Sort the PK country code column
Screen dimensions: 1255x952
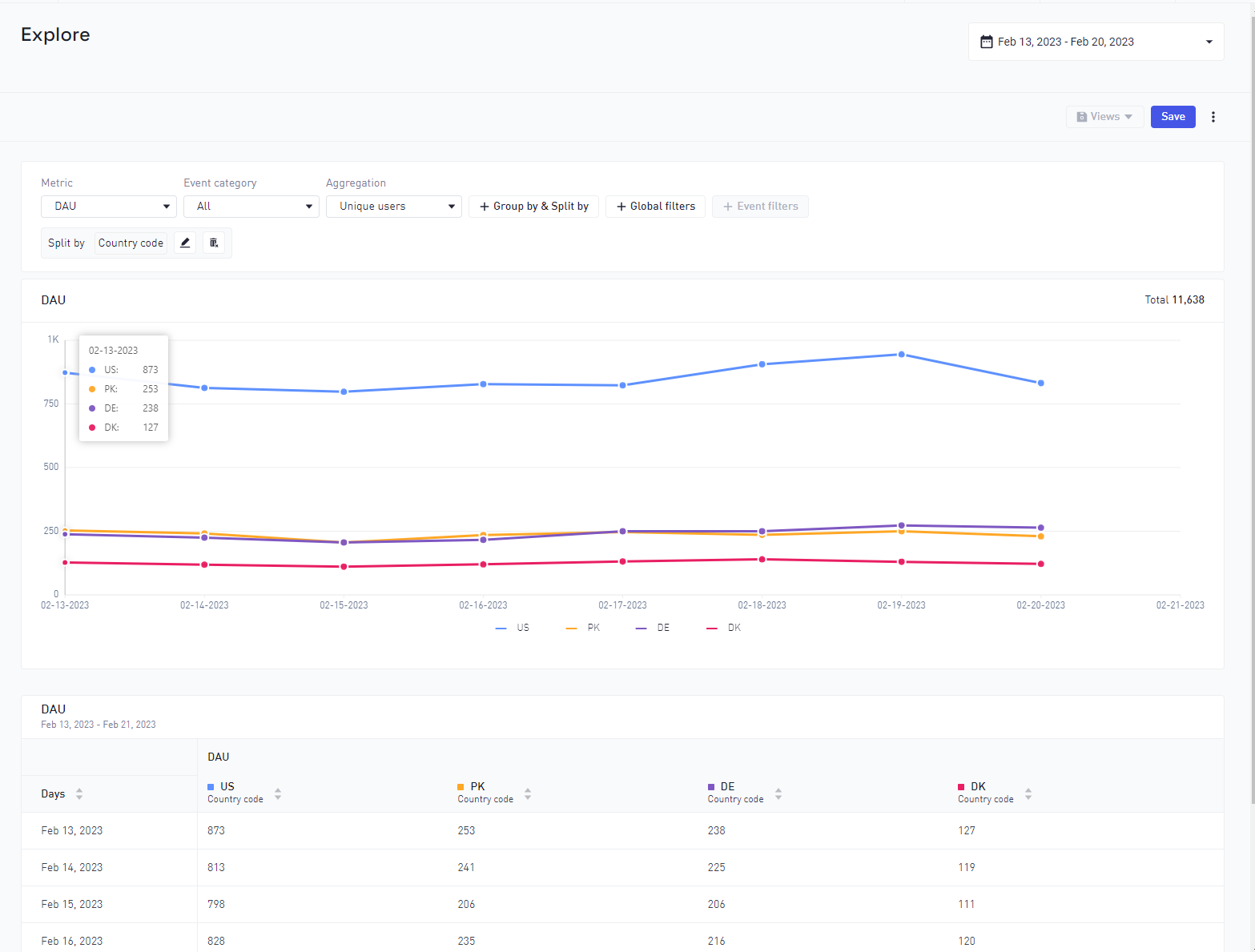[x=528, y=794]
